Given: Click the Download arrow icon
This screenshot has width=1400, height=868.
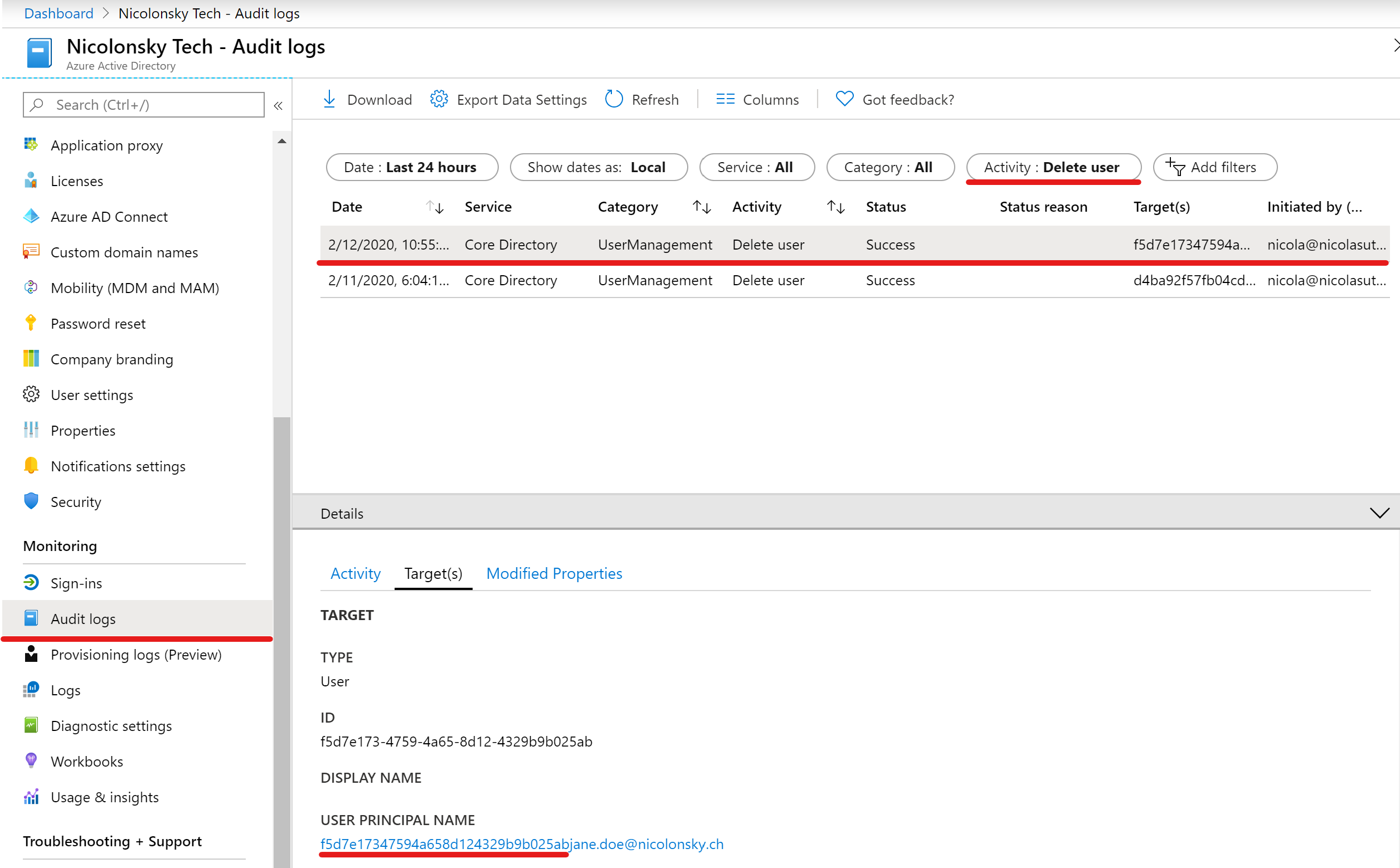Looking at the screenshot, I should click(329, 99).
